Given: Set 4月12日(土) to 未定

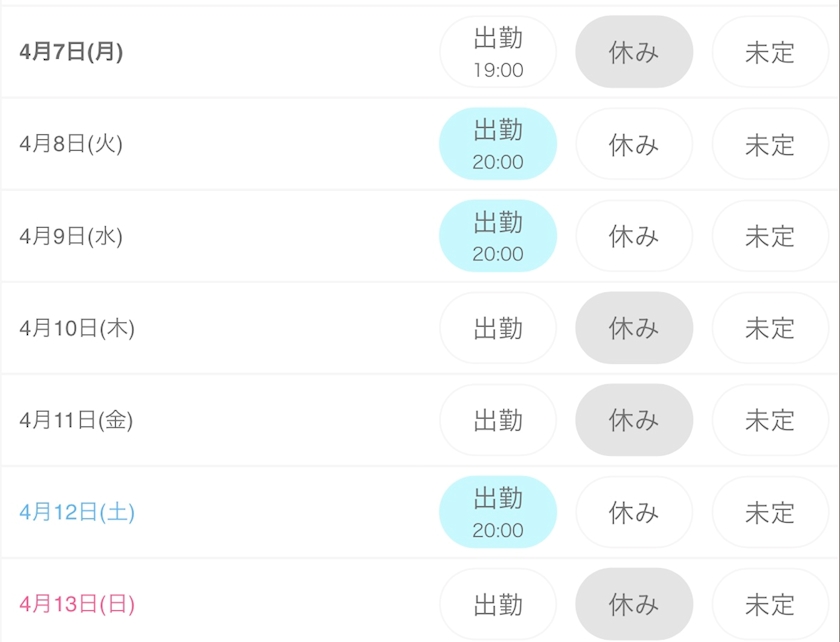Looking at the screenshot, I should point(770,512).
